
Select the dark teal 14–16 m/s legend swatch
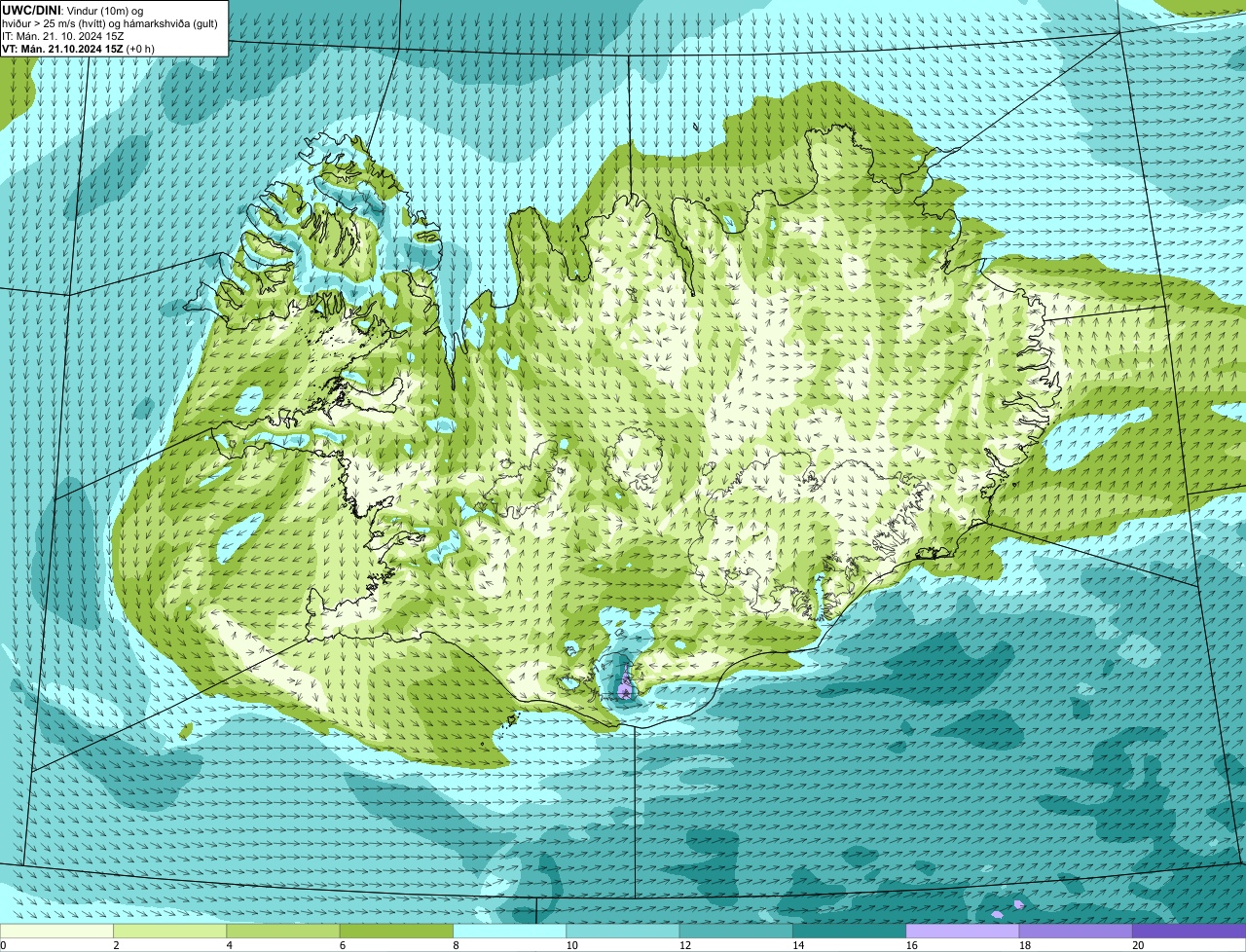coord(849,932)
